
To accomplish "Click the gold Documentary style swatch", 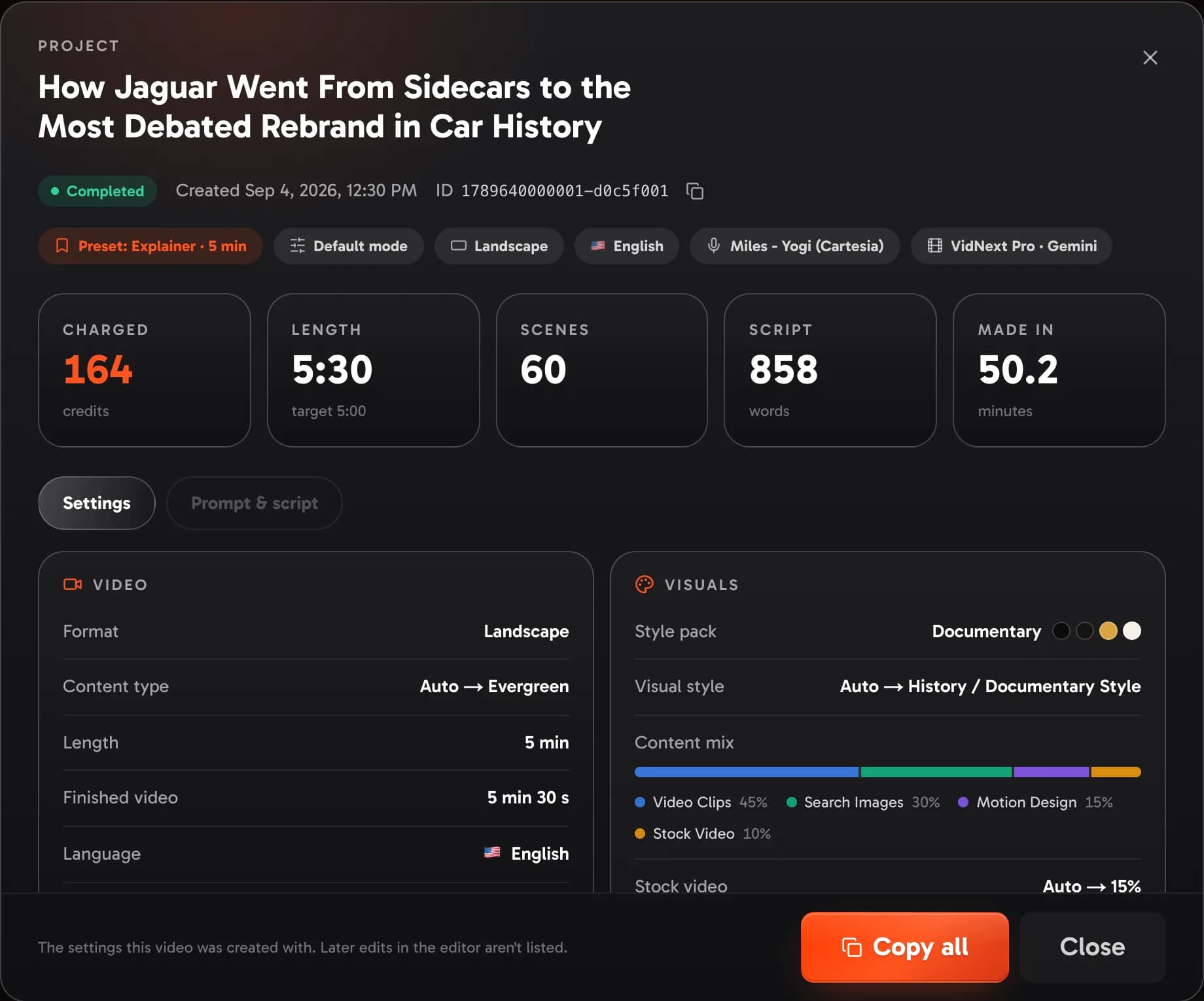I will (1108, 631).
